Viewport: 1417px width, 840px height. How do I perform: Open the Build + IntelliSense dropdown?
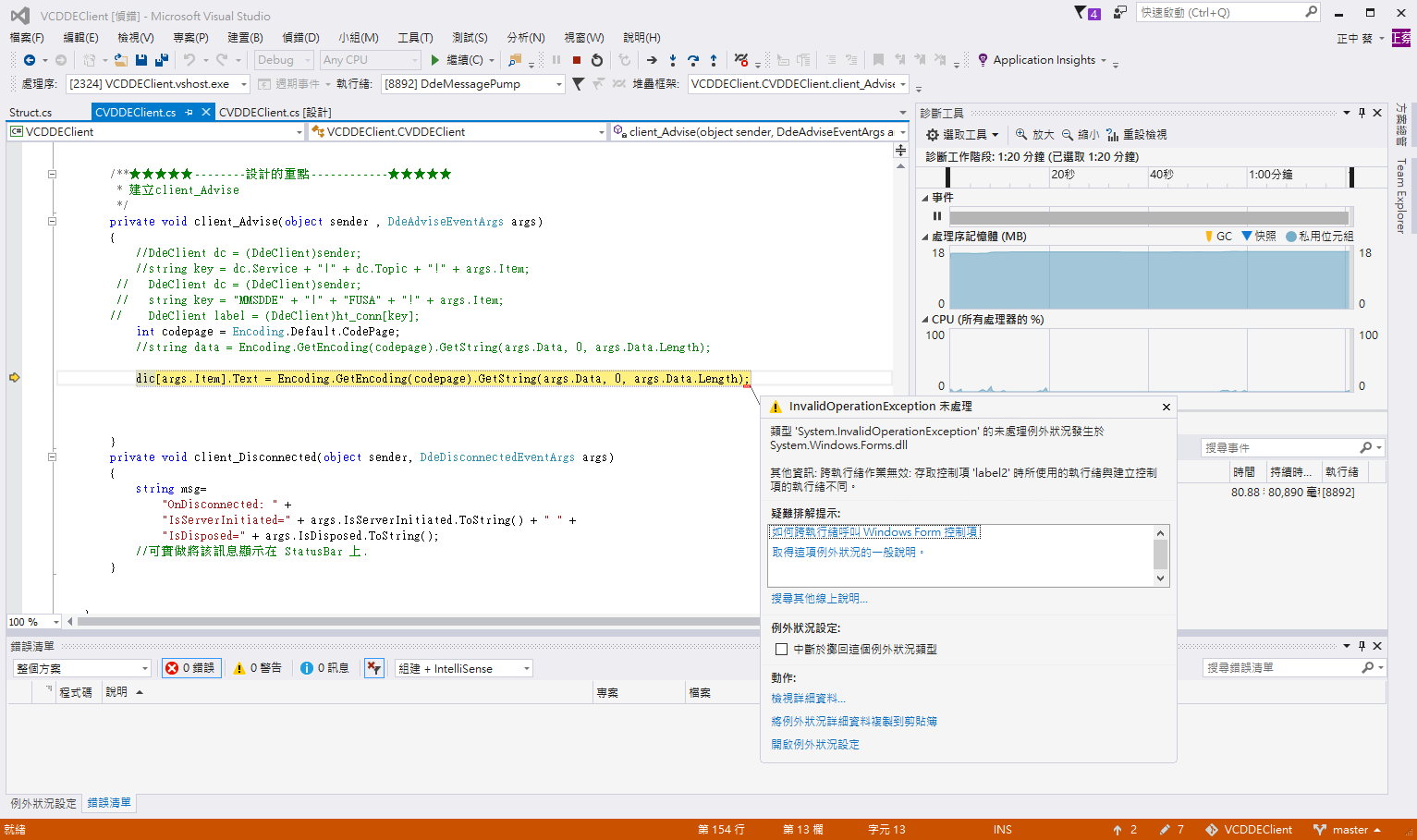pyautogui.click(x=464, y=668)
